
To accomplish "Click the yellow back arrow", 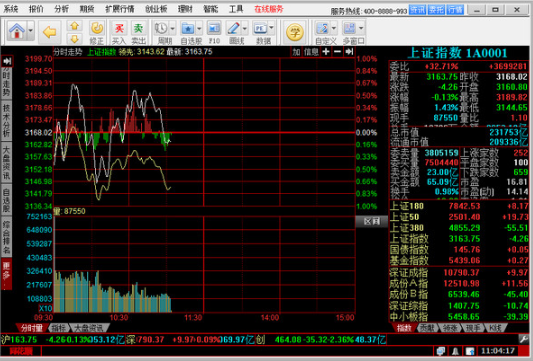I will point(50,32).
